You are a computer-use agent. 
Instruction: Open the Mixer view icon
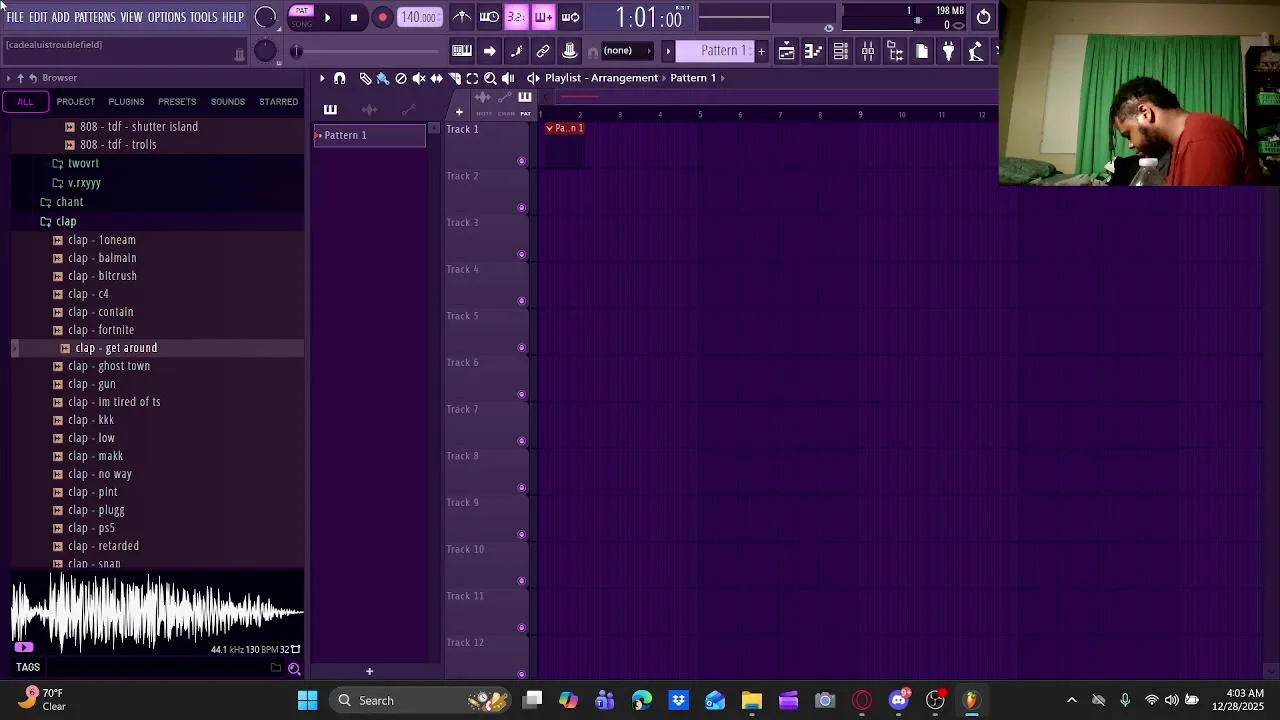click(x=868, y=51)
